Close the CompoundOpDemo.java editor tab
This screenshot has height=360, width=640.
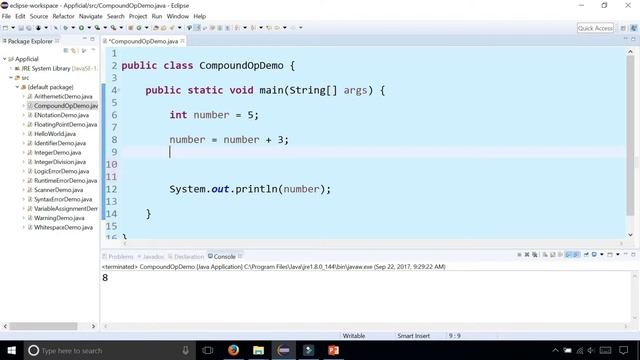point(182,41)
